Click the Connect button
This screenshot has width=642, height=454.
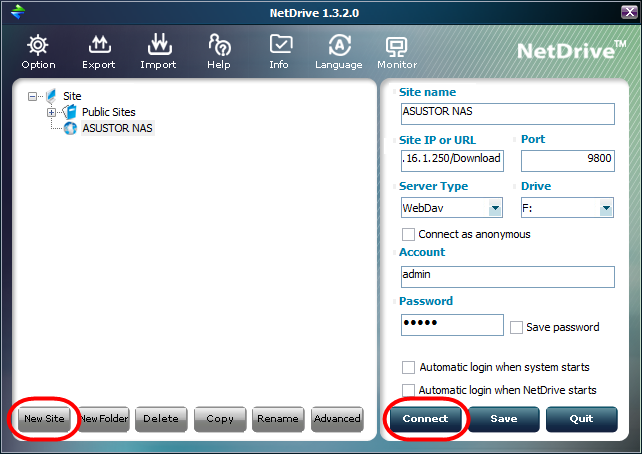425,419
